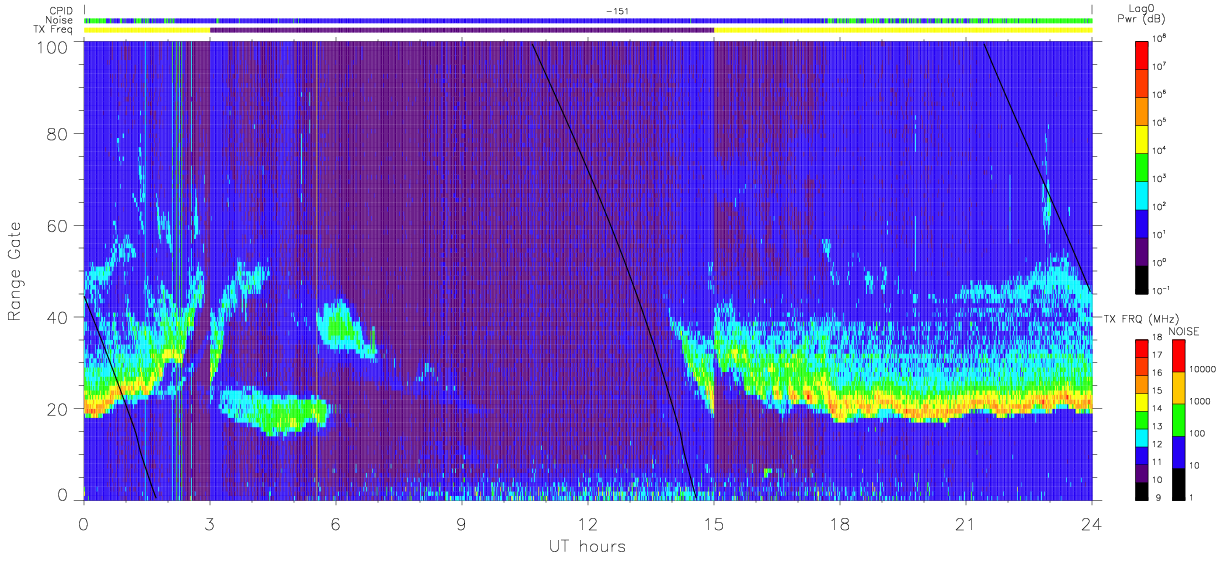Click the '100' tick on the Range Gate axis
Image resolution: width=1228 pixels, height=567 pixels.
51,46
